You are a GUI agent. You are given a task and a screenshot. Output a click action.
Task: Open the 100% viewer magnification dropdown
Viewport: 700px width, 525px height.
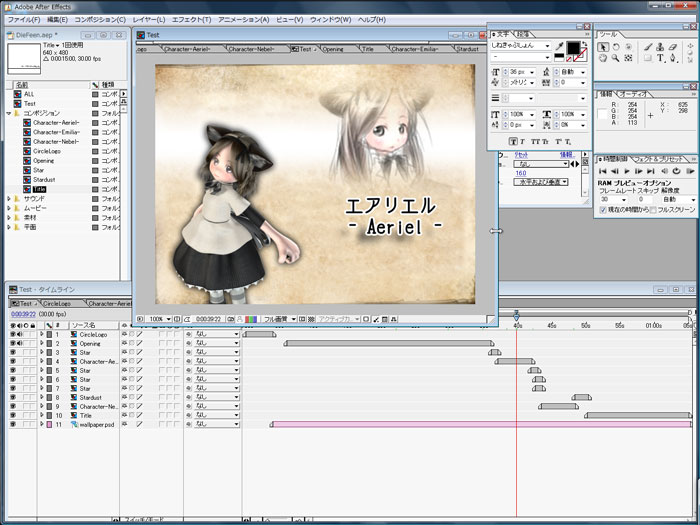click(x=160, y=319)
